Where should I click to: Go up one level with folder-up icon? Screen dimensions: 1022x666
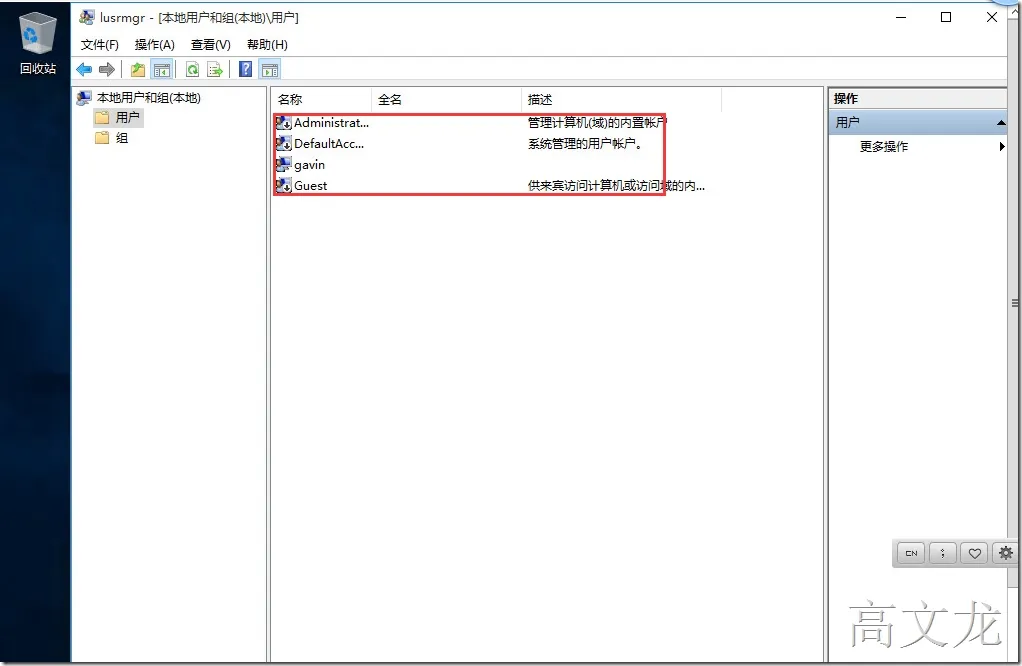[138, 69]
